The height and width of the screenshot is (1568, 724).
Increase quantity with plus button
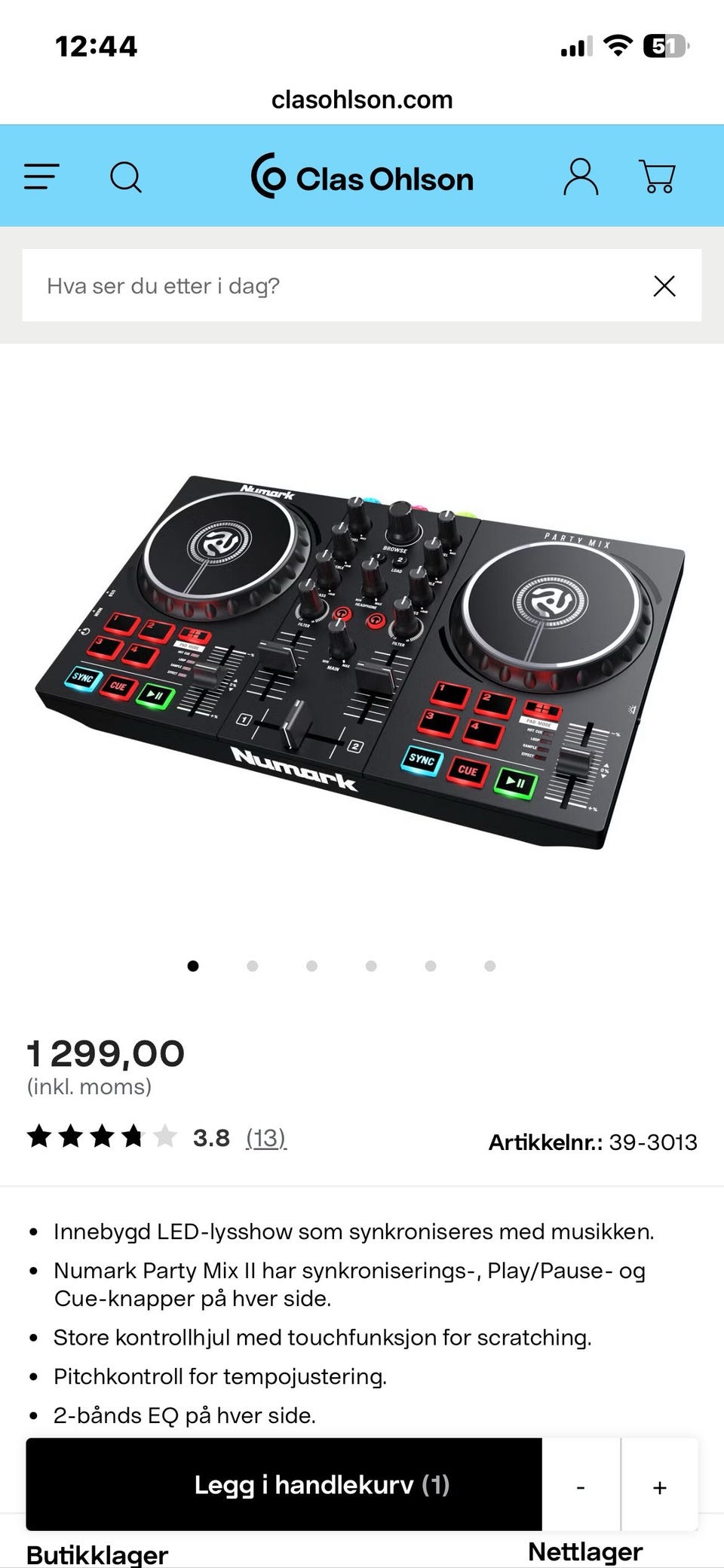point(660,1487)
